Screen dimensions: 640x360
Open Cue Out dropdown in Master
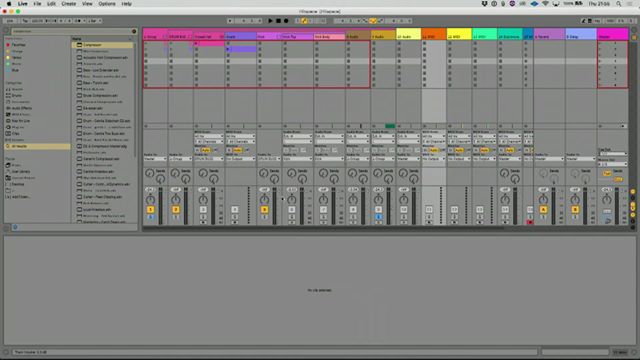pos(613,153)
